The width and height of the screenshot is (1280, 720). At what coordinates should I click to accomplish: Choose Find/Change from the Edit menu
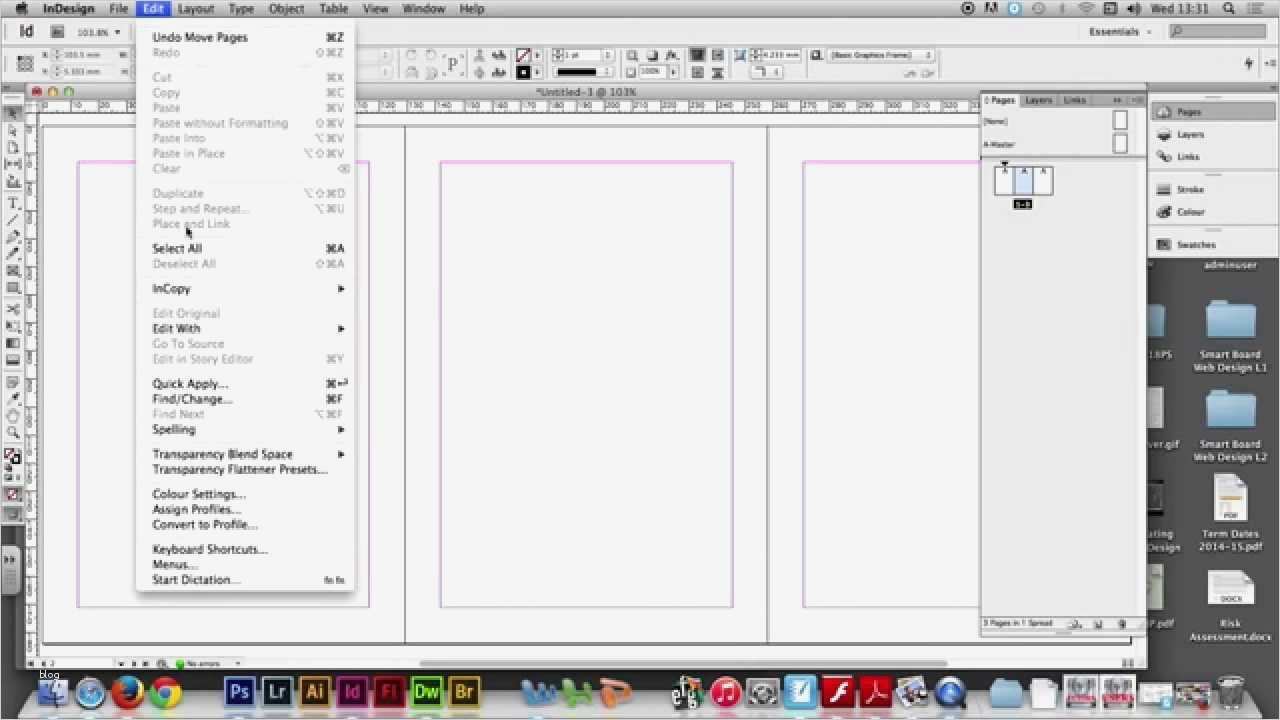pyautogui.click(x=192, y=399)
